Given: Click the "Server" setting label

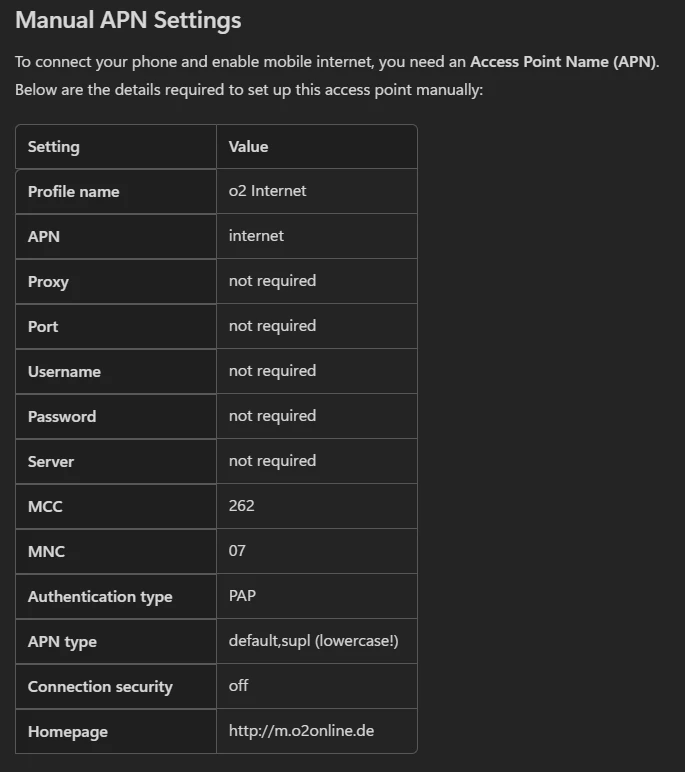Looking at the screenshot, I should click(51, 462).
